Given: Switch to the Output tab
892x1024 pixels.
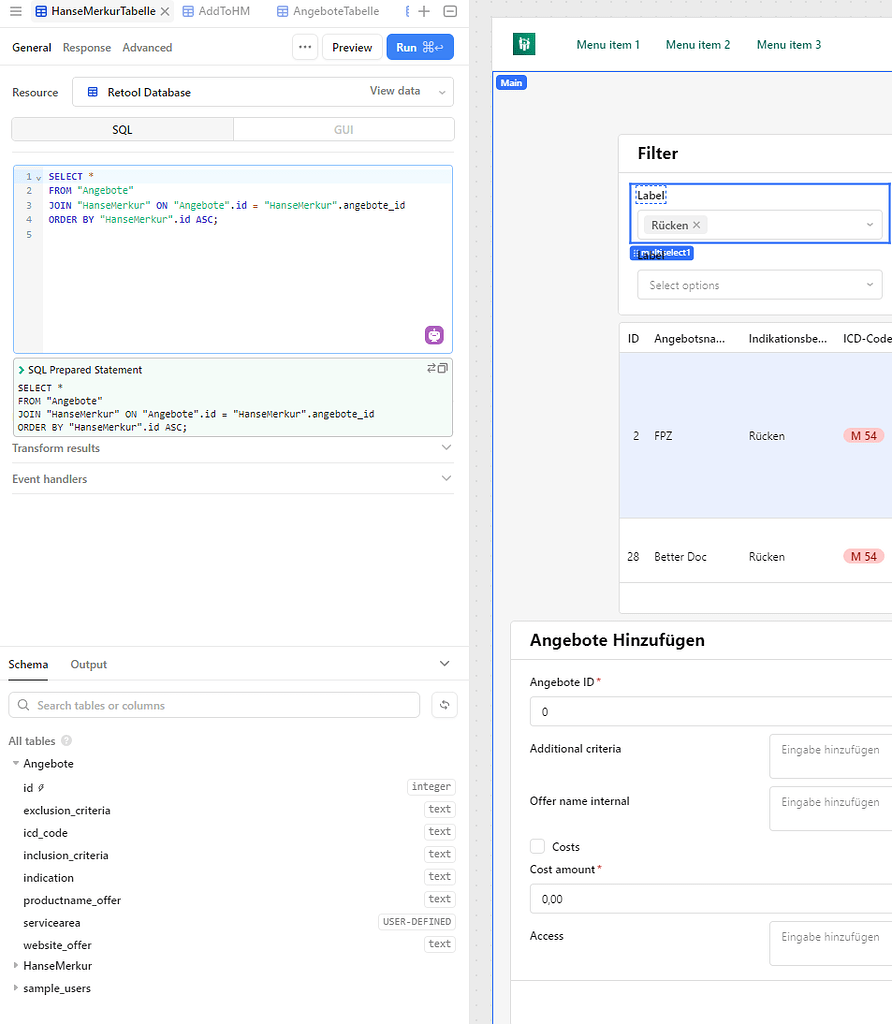Looking at the screenshot, I should pyautogui.click(x=89, y=664).
